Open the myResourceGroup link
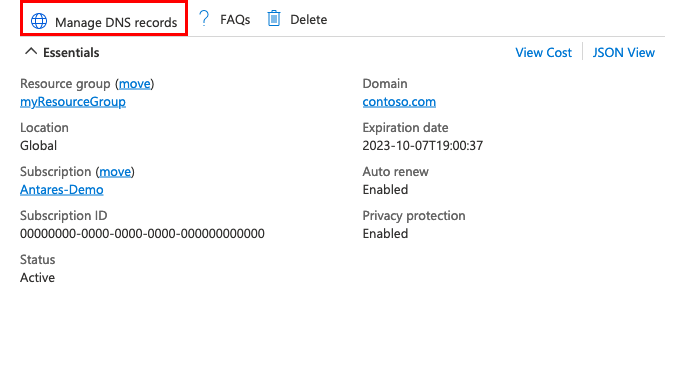 (73, 102)
